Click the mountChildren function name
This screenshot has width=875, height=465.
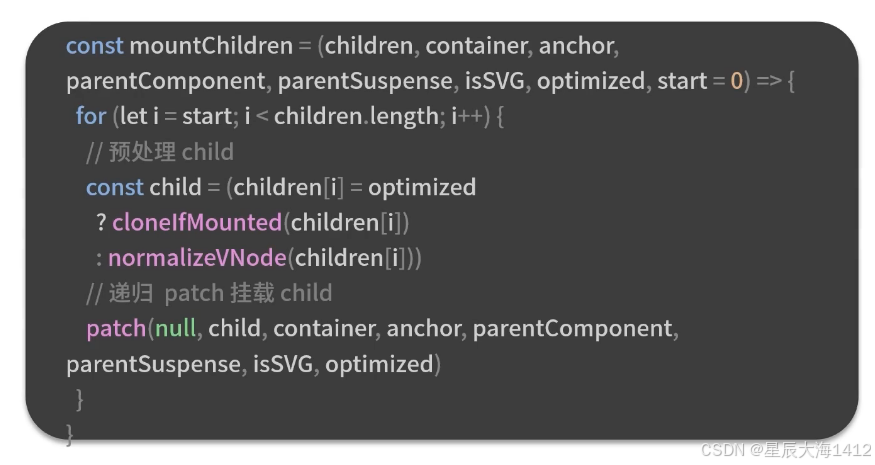pyautogui.click(x=211, y=46)
